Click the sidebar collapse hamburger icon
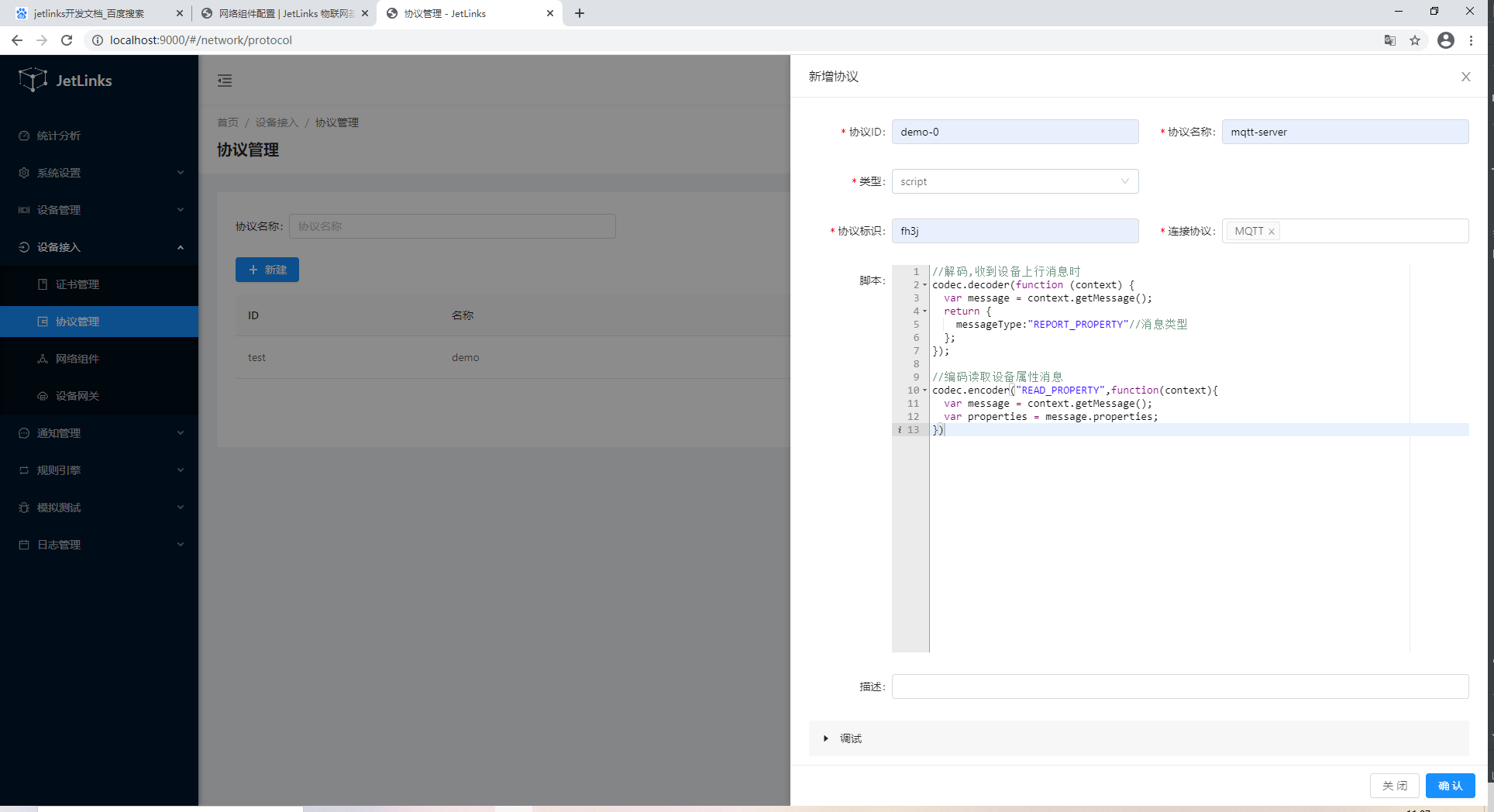This screenshot has width=1494, height=812. point(225,81)
